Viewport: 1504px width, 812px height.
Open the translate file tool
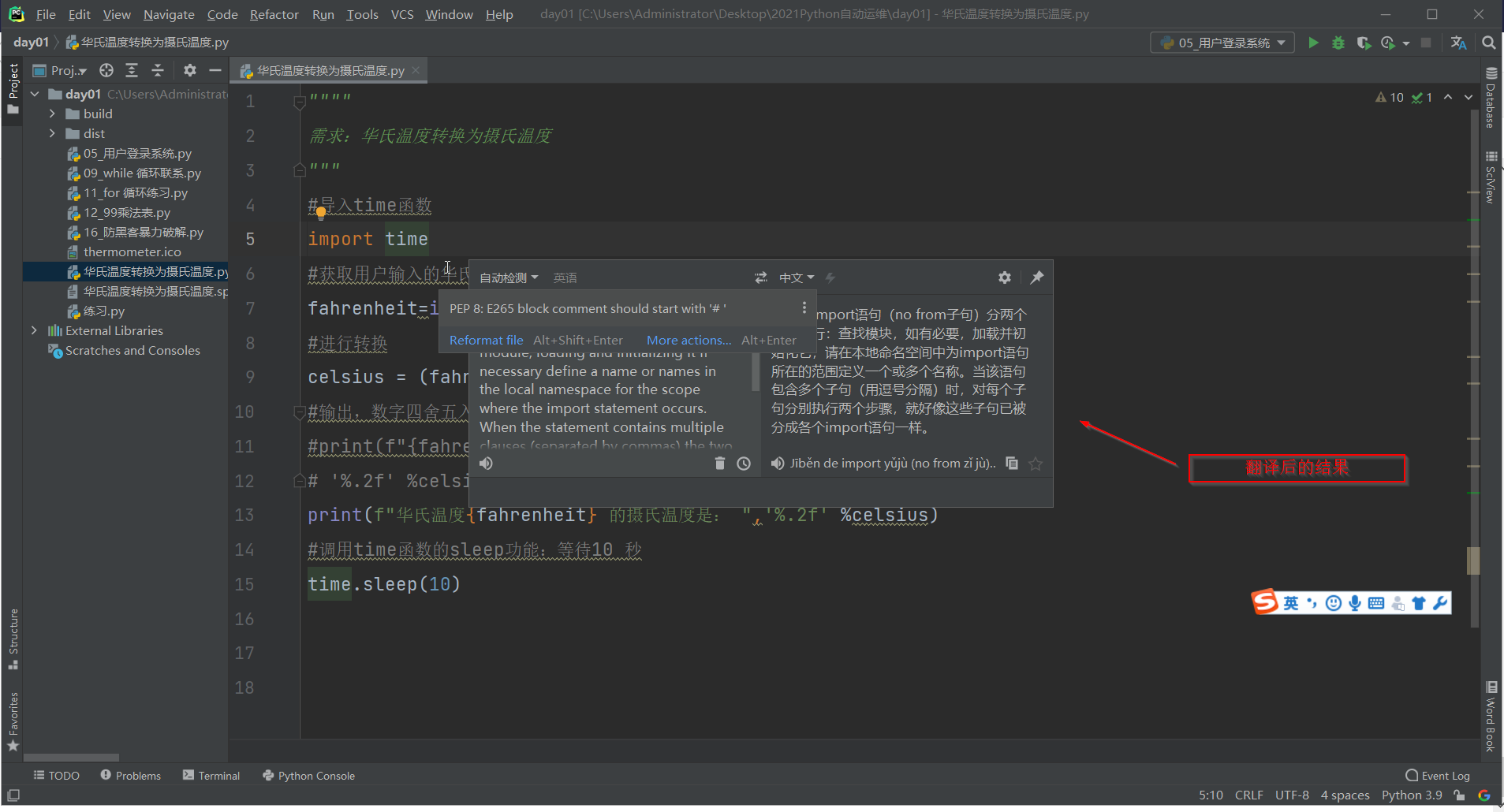point(1458,43)
